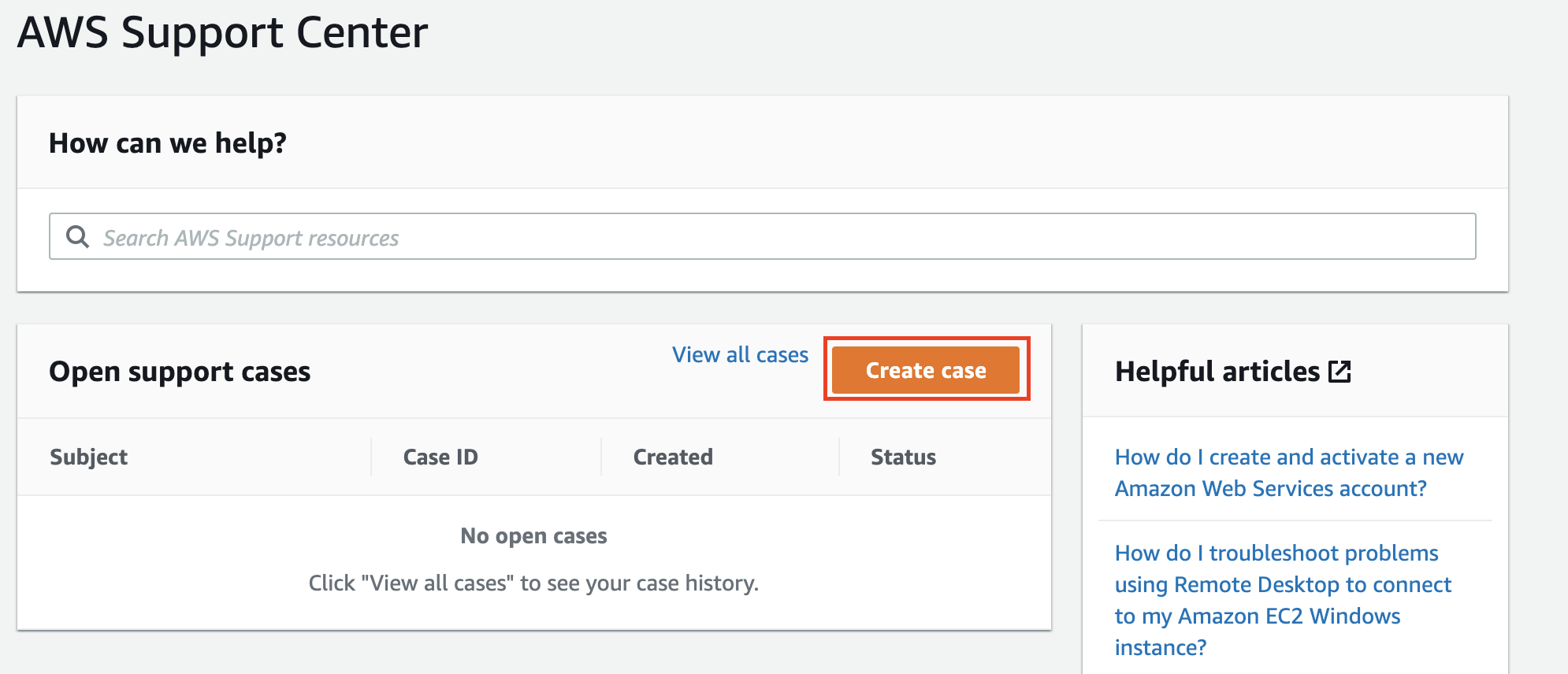Click the Helpful articles external link icon

(1339, 372)
